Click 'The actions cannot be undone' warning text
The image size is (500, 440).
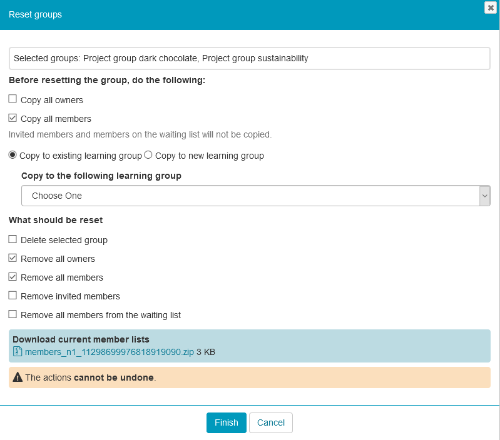[91, 378]
